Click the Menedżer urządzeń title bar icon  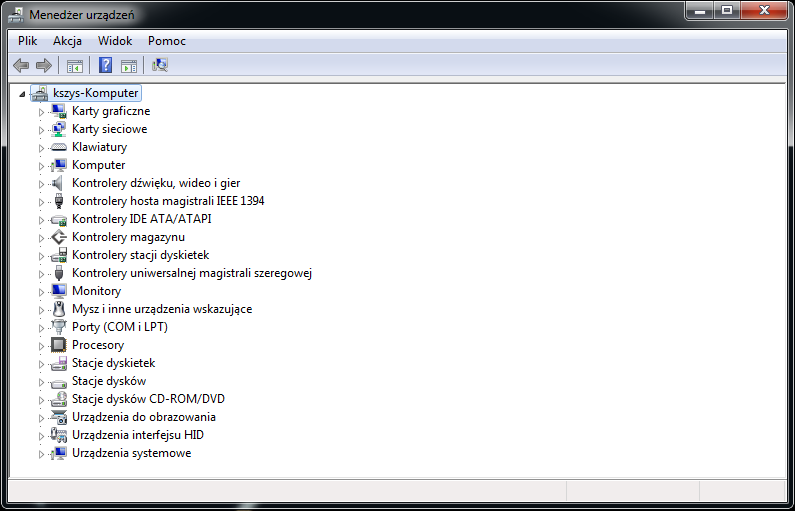tap(16, 15)
